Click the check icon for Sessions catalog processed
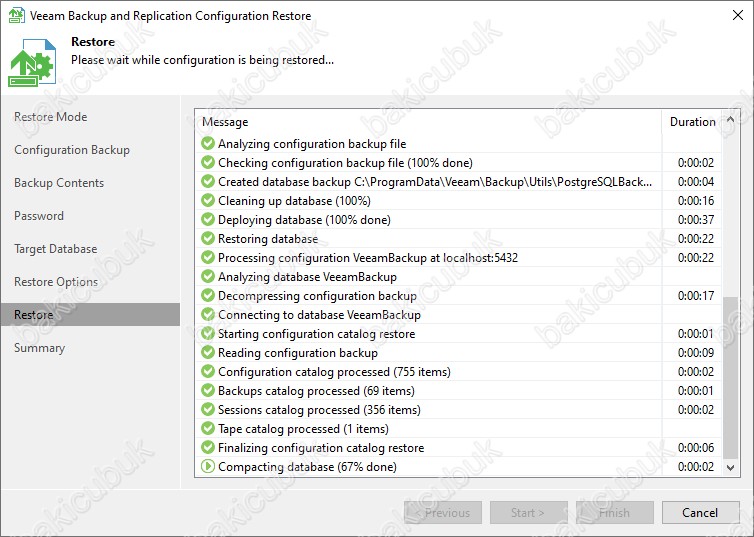Screen dimensions: 754x537 208,409
